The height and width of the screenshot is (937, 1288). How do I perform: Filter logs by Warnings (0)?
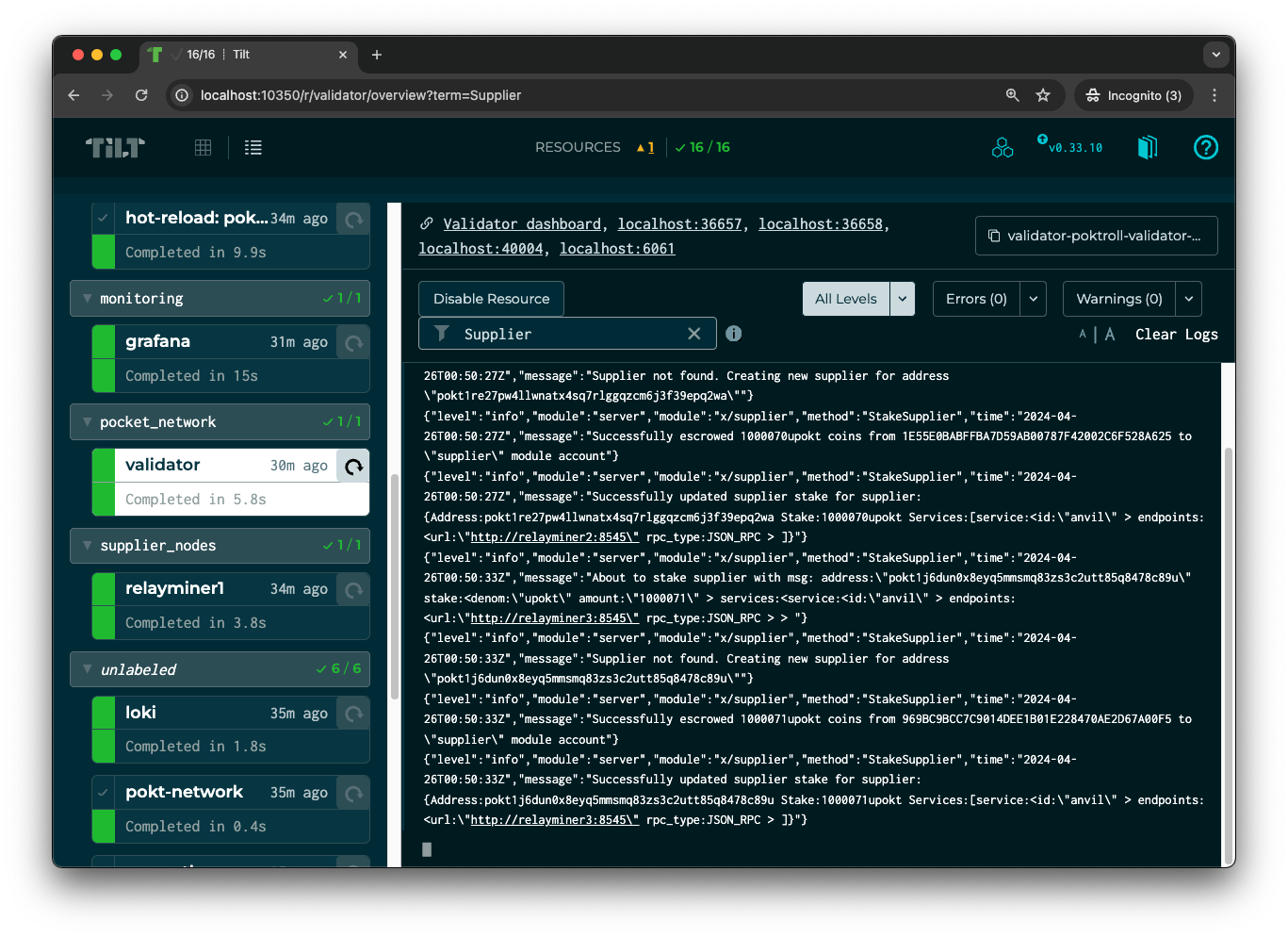click(x=1119, y=299)
